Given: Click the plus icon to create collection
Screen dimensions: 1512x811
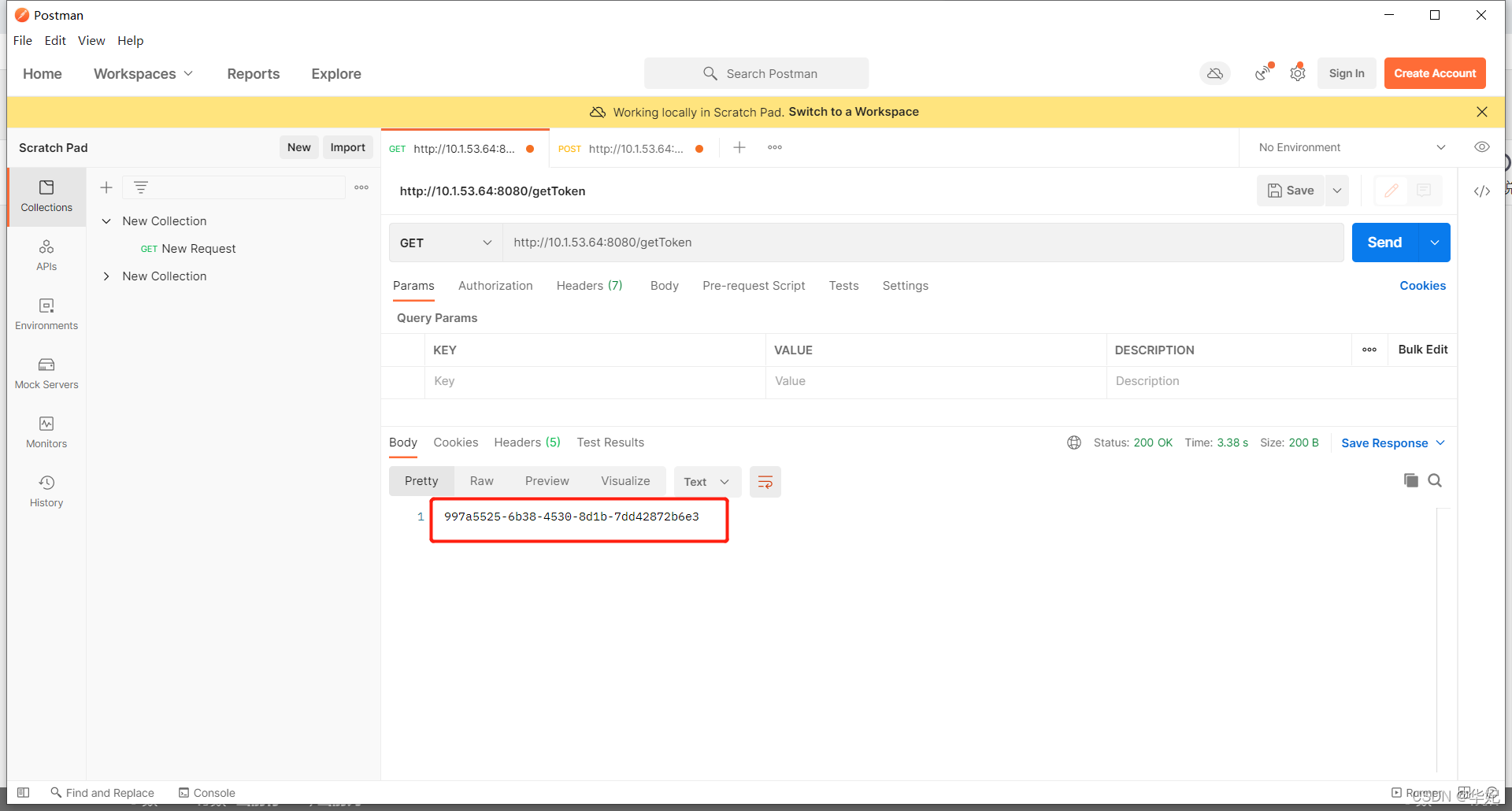Looking at the screenshot, I should click(x=106, y=187).
